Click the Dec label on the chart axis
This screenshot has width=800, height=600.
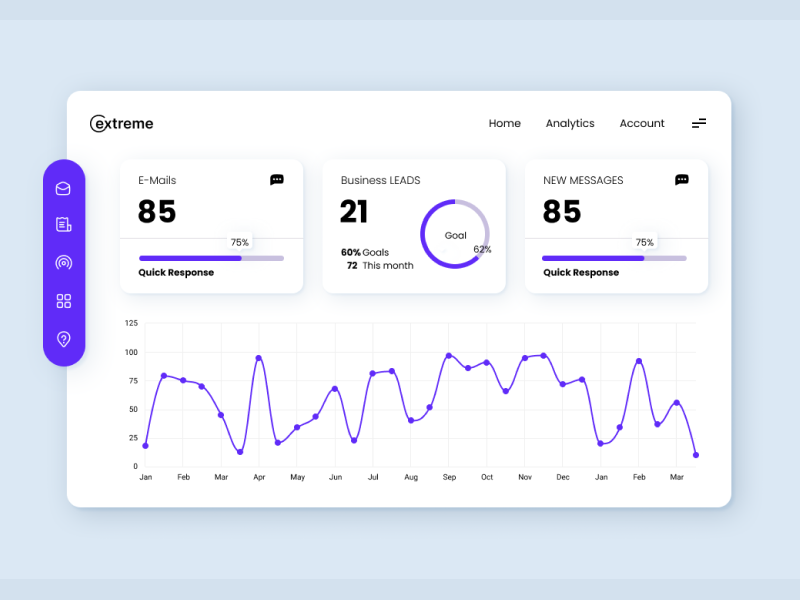click(x=563, y=477)
